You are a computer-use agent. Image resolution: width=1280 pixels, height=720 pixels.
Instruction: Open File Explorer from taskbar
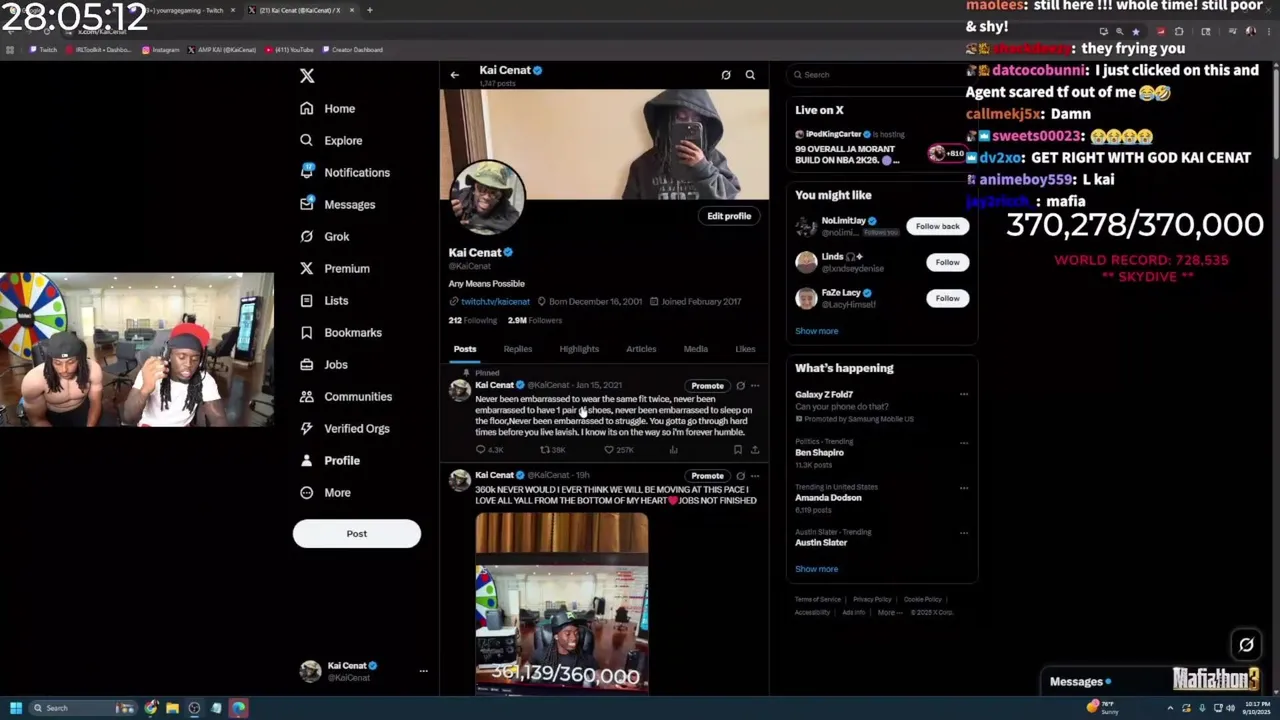point(173,708)
